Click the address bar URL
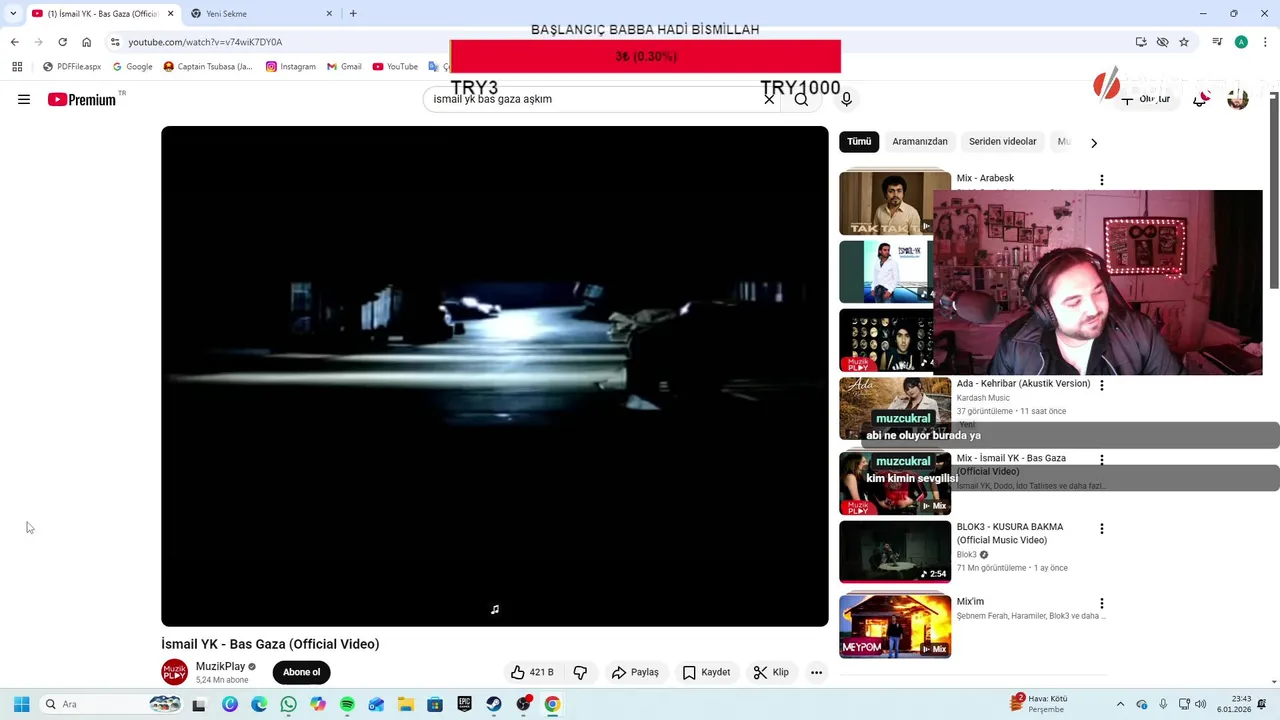The height and width of the screenshot is (720, 1280). pos(205,42)
